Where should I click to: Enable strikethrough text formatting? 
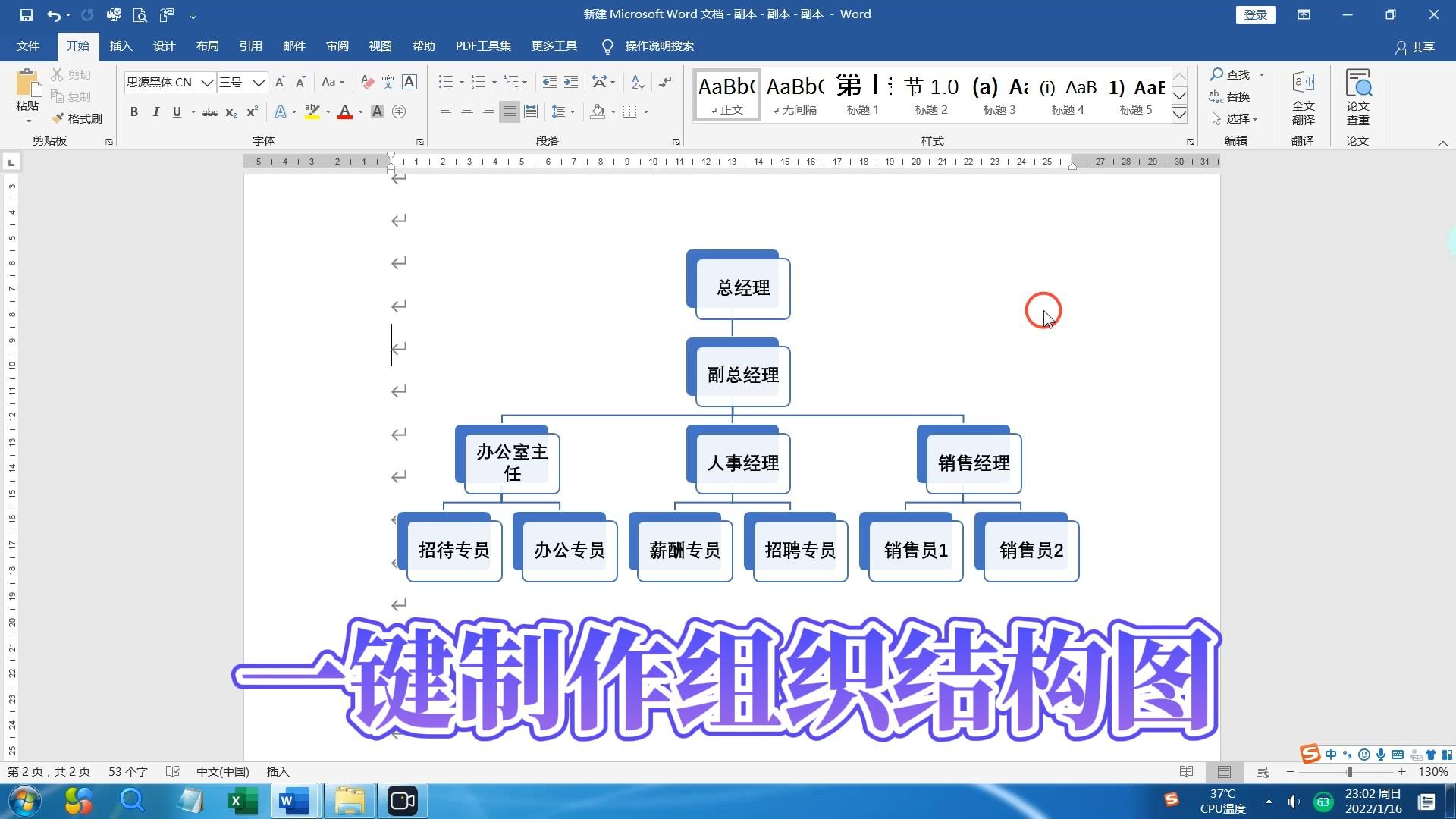210,111
